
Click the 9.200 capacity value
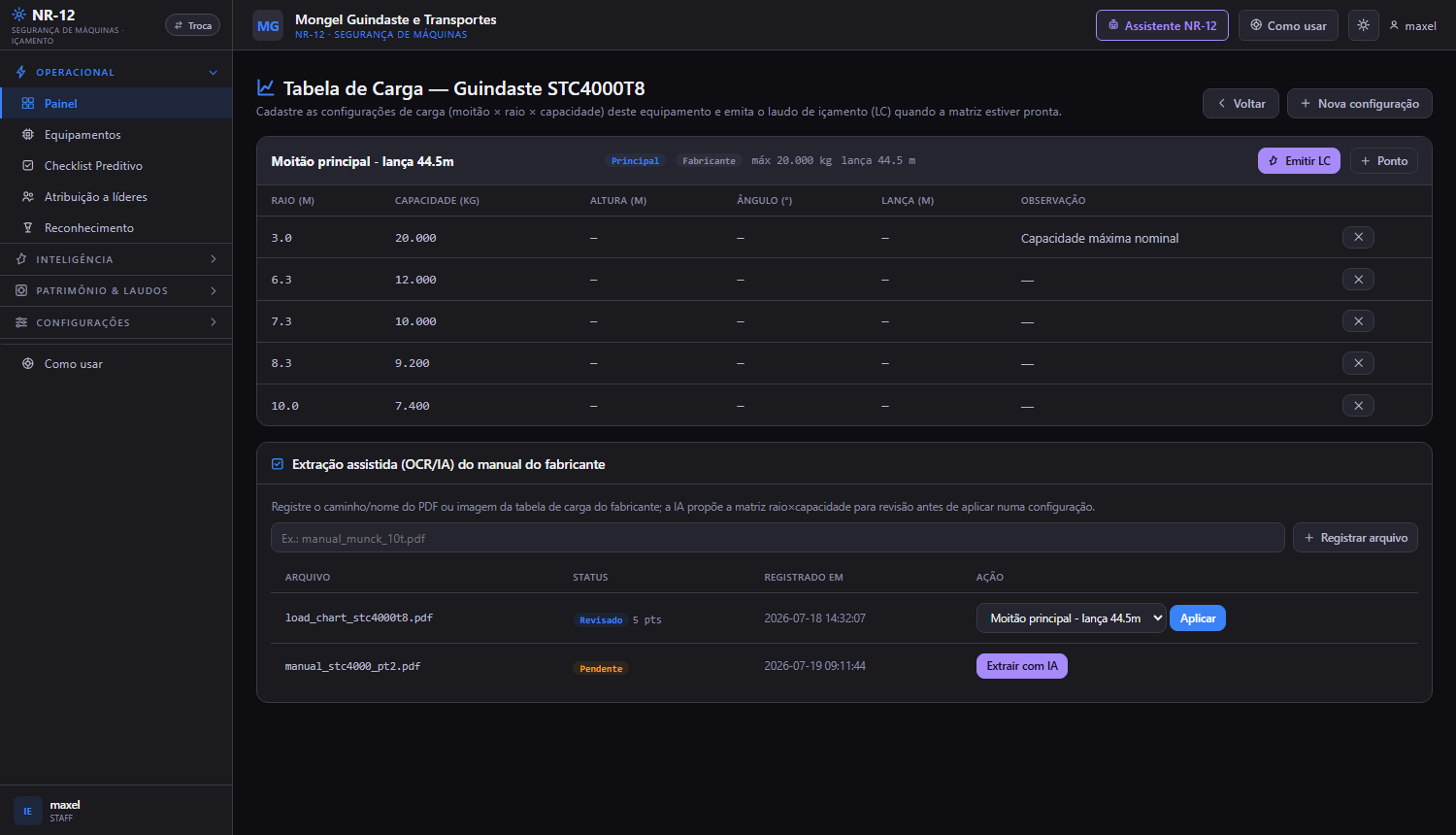pyautogui.click(x=412, y=363)
